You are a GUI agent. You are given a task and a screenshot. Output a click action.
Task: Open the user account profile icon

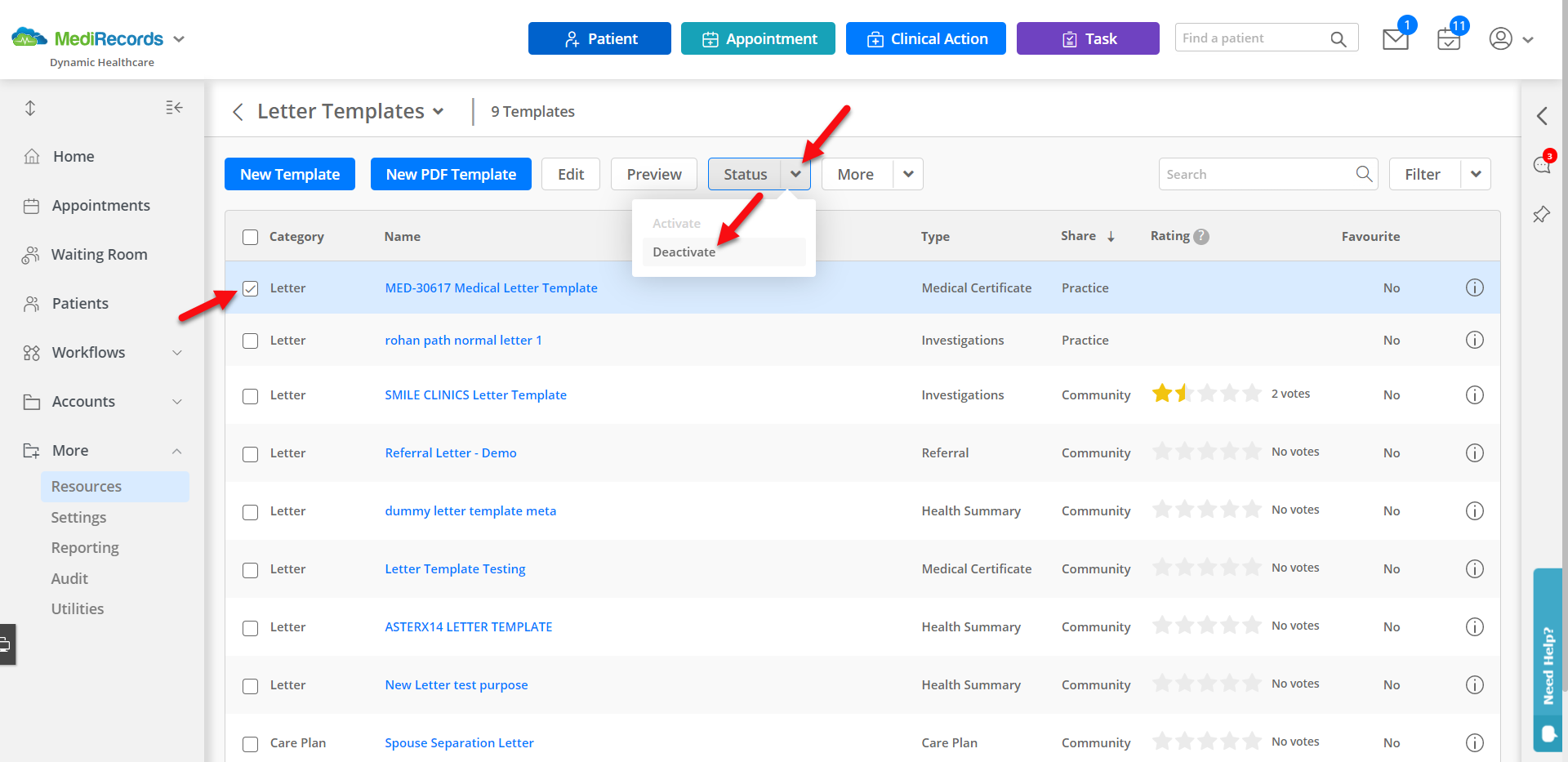1501,38
